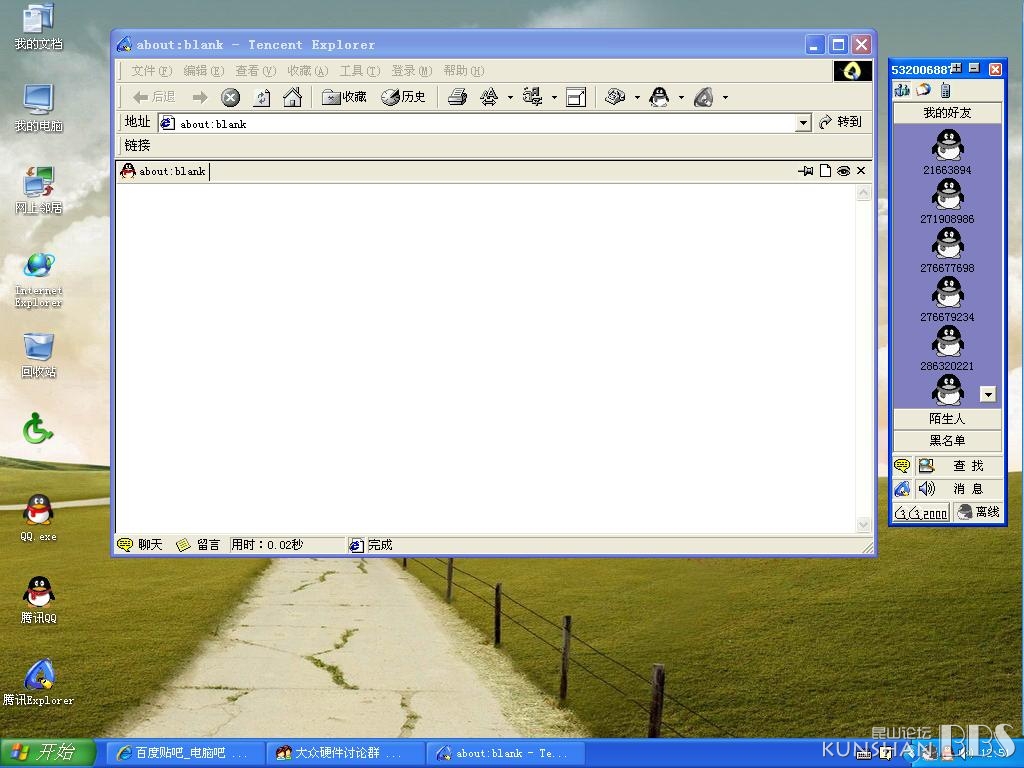
Task: Select QQ contact 21663894
Action: (x=947, y=152)
